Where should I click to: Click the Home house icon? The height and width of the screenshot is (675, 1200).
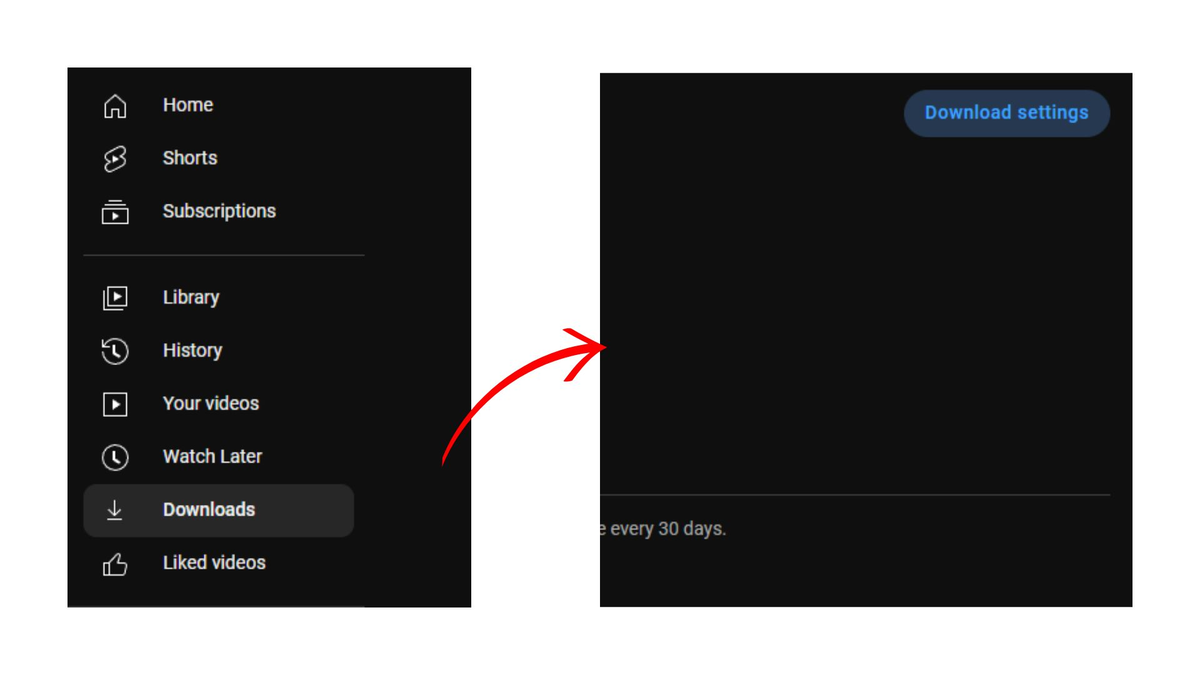pos(115,105)
